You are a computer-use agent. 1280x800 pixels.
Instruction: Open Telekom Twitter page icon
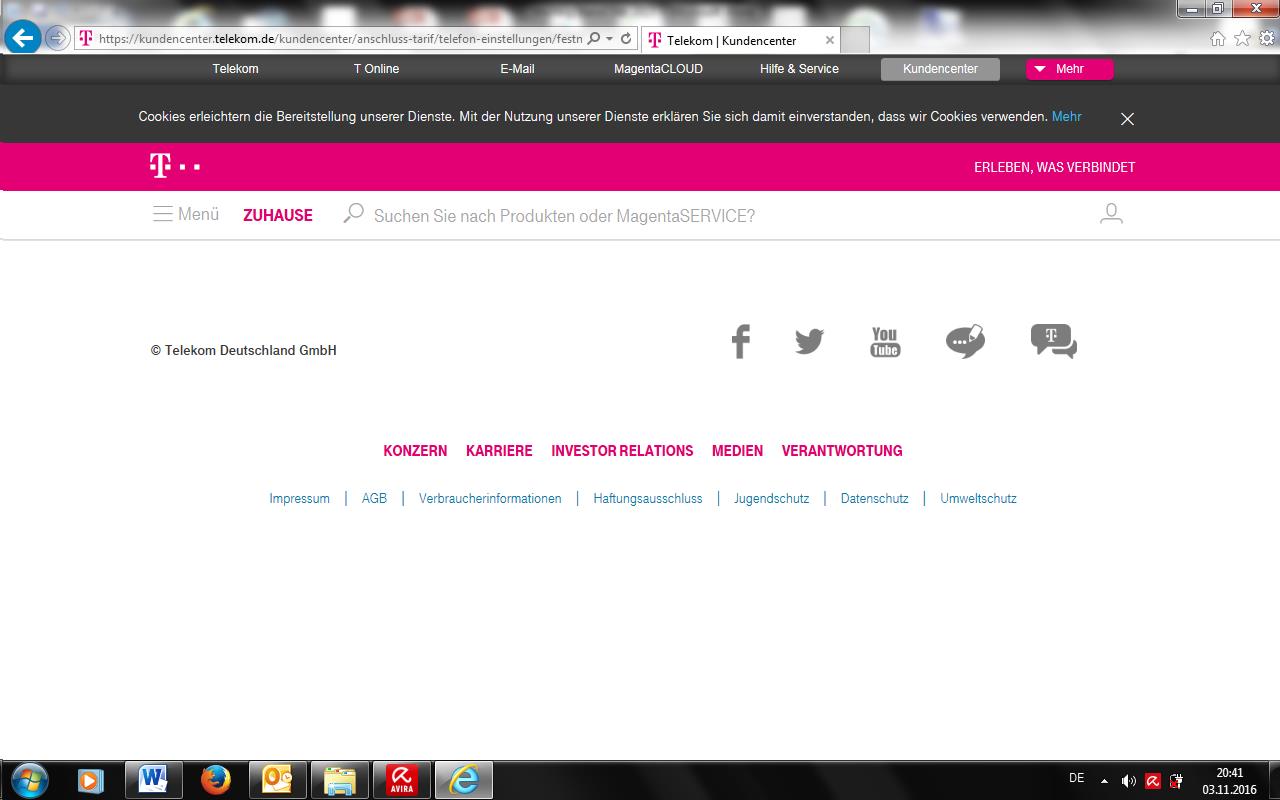[809, 341]
